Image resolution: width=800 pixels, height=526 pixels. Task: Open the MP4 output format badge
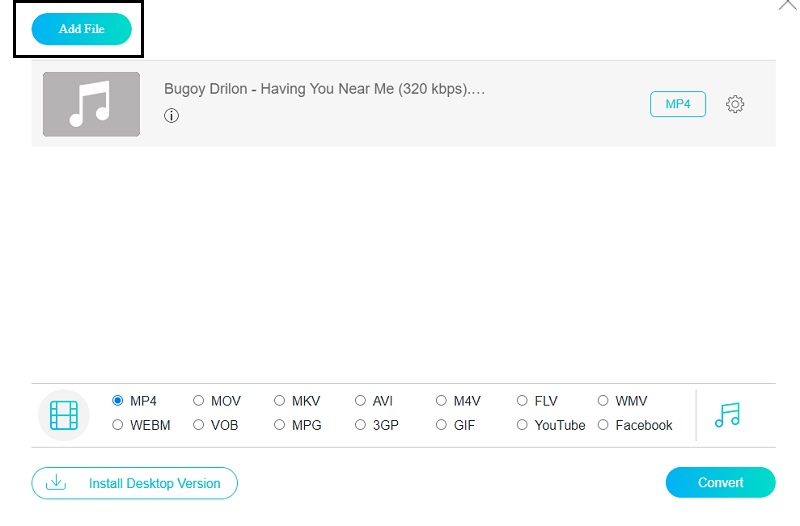[678, 104]
